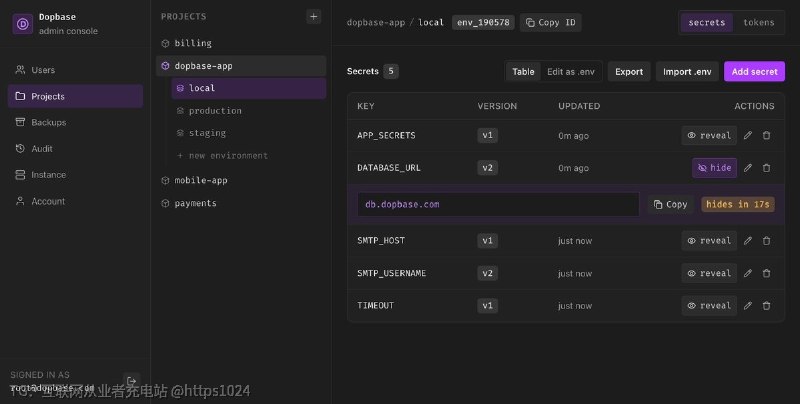Viewport: 800px width, 404px height.
Task: Copy the environment ID
Action: point(551,22)
